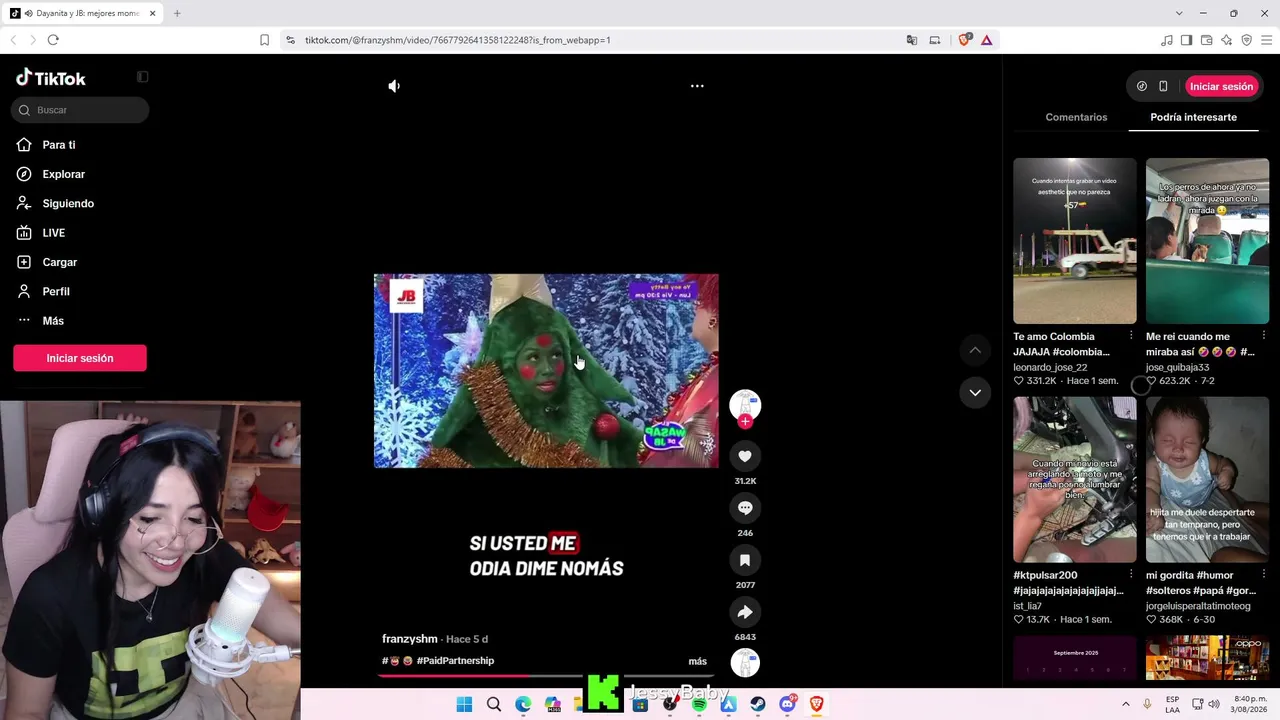Go to the next video
1280x720 pixels.
tap(975, 393)
